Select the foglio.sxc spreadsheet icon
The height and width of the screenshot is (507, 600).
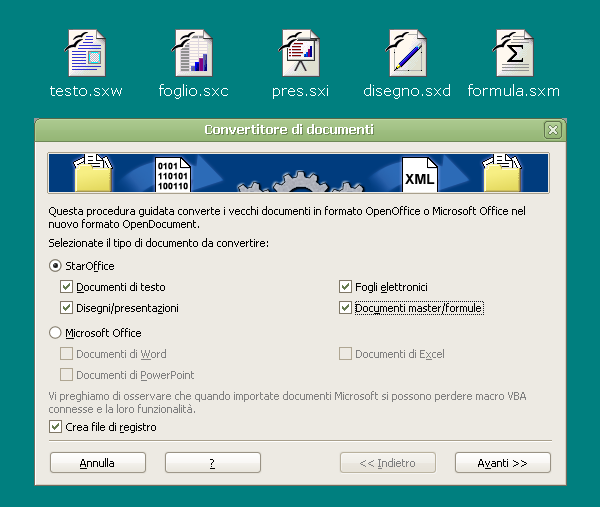click(192, 53)
